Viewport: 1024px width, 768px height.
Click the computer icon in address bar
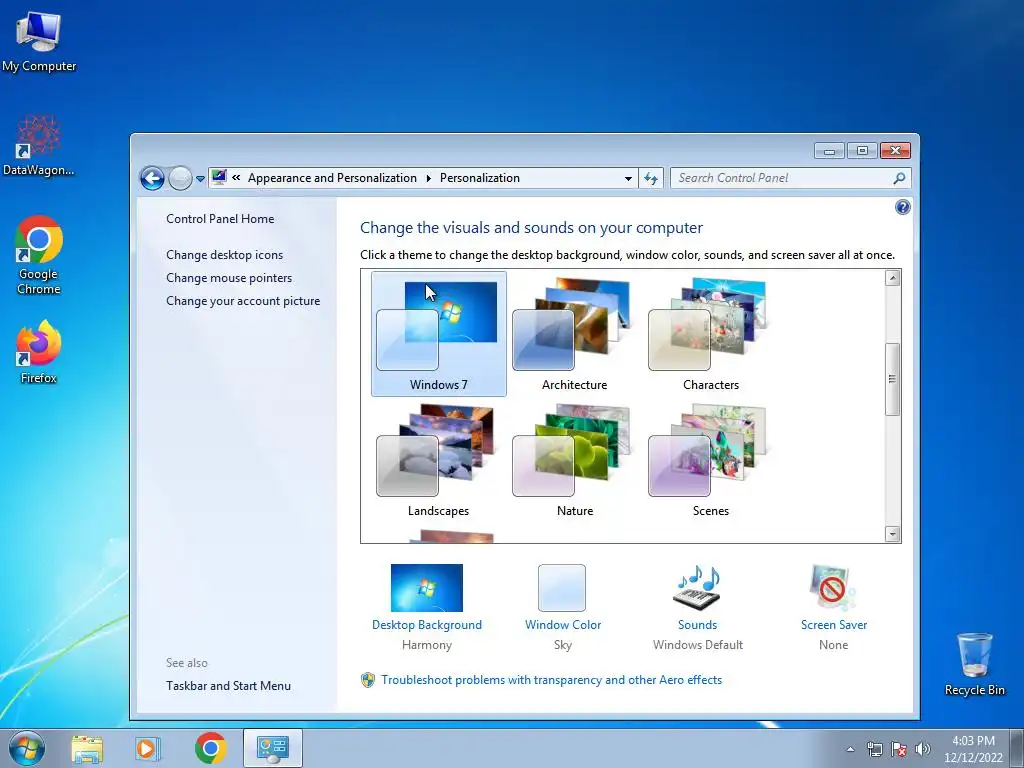coord(219,178)
